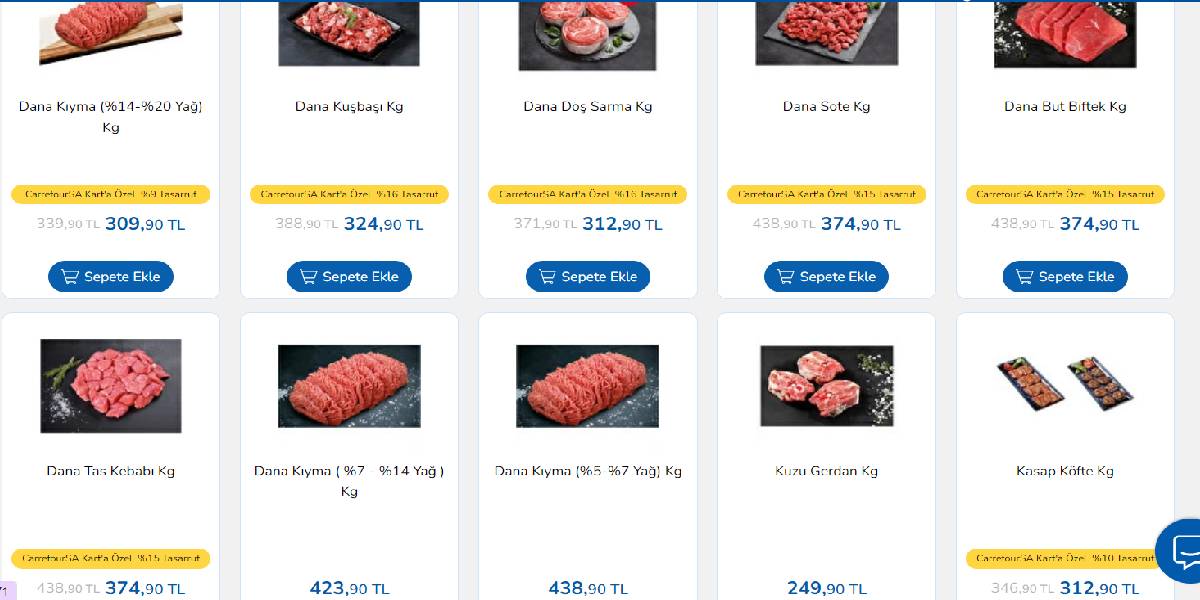Add Dana But Biftek to basket

click(x=1065, y=277)
